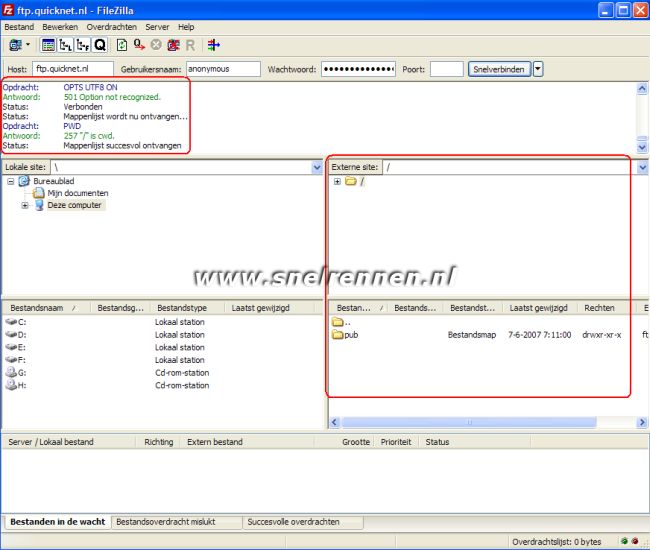Viewport: 650px width, 550px height.
Task: Click the remote list scroll left arrow
Action: coord(335,422)
